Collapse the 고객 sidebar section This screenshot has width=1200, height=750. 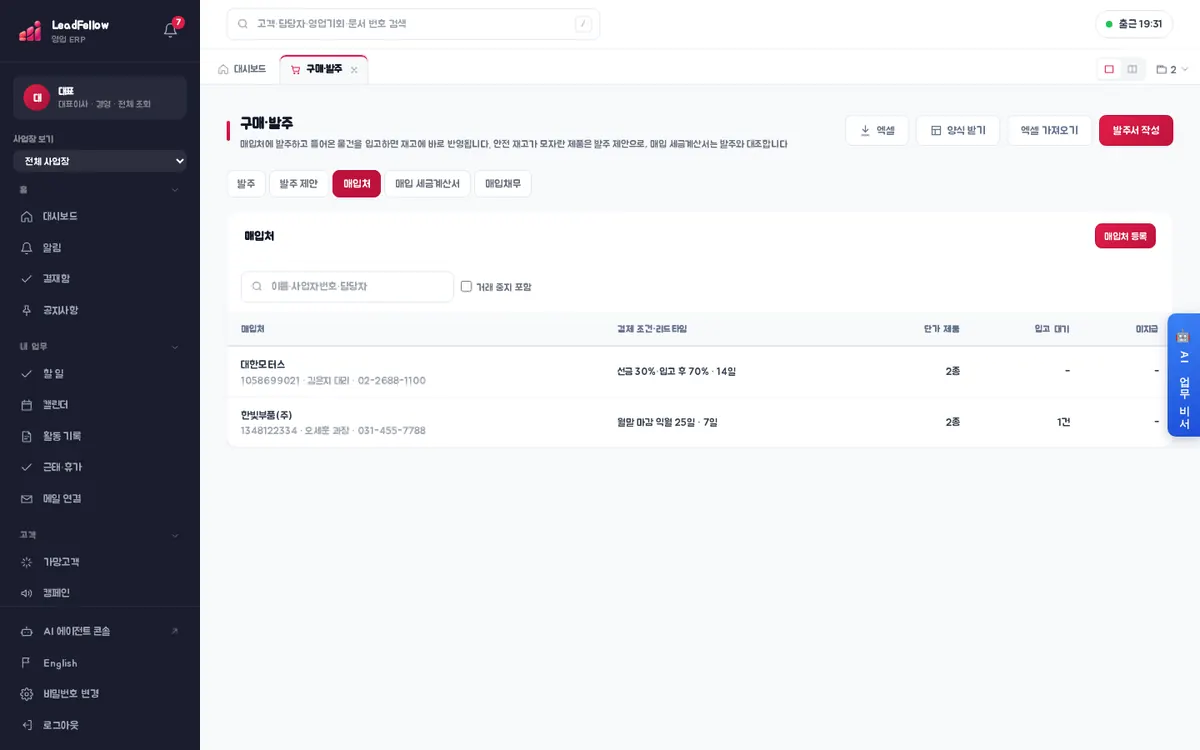point(175,535)
